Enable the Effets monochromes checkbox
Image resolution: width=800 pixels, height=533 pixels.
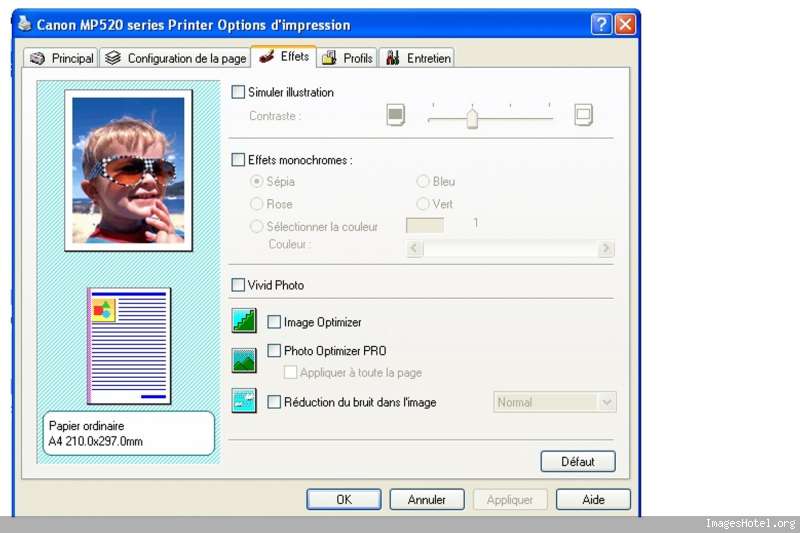pyautogui.click(x=238, y=160)
